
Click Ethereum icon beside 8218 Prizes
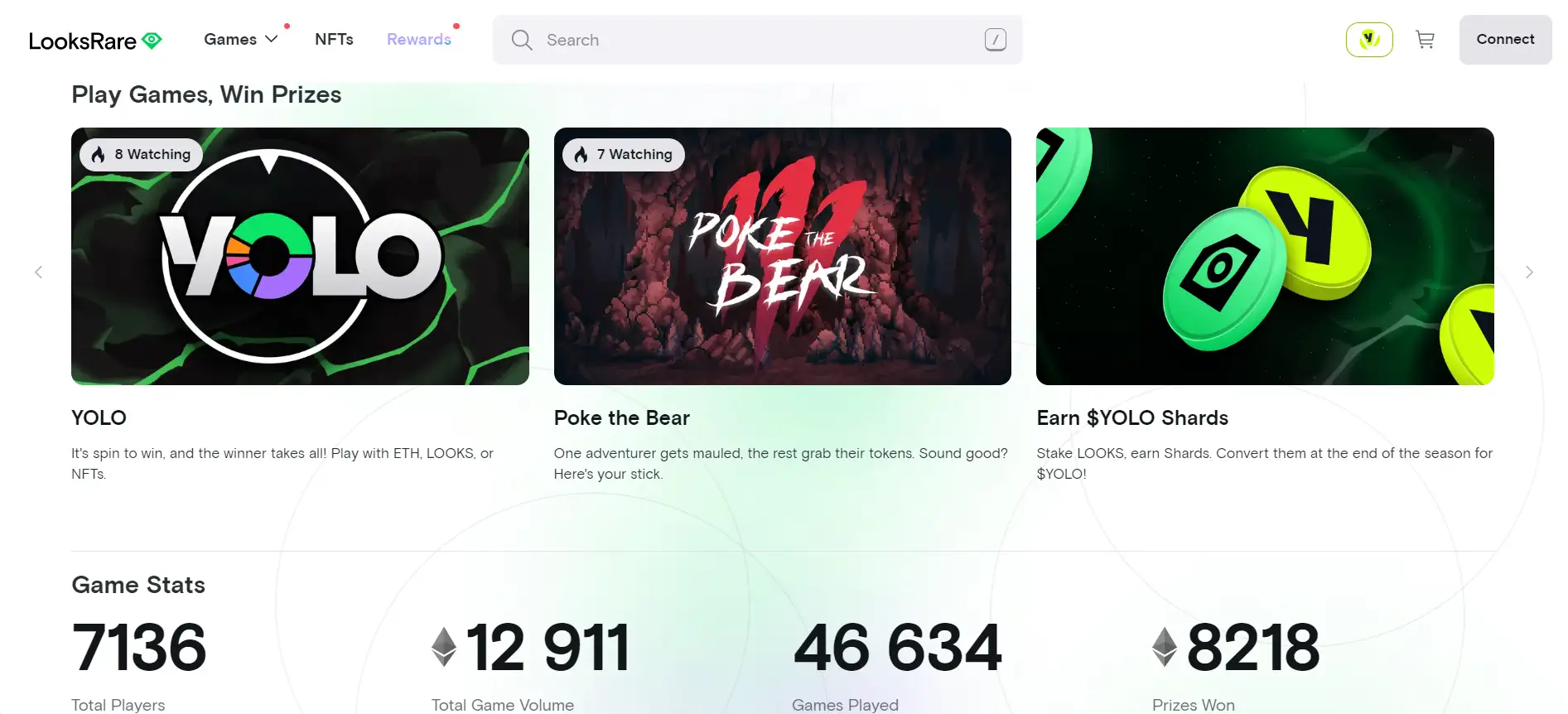coord(1165,647)
